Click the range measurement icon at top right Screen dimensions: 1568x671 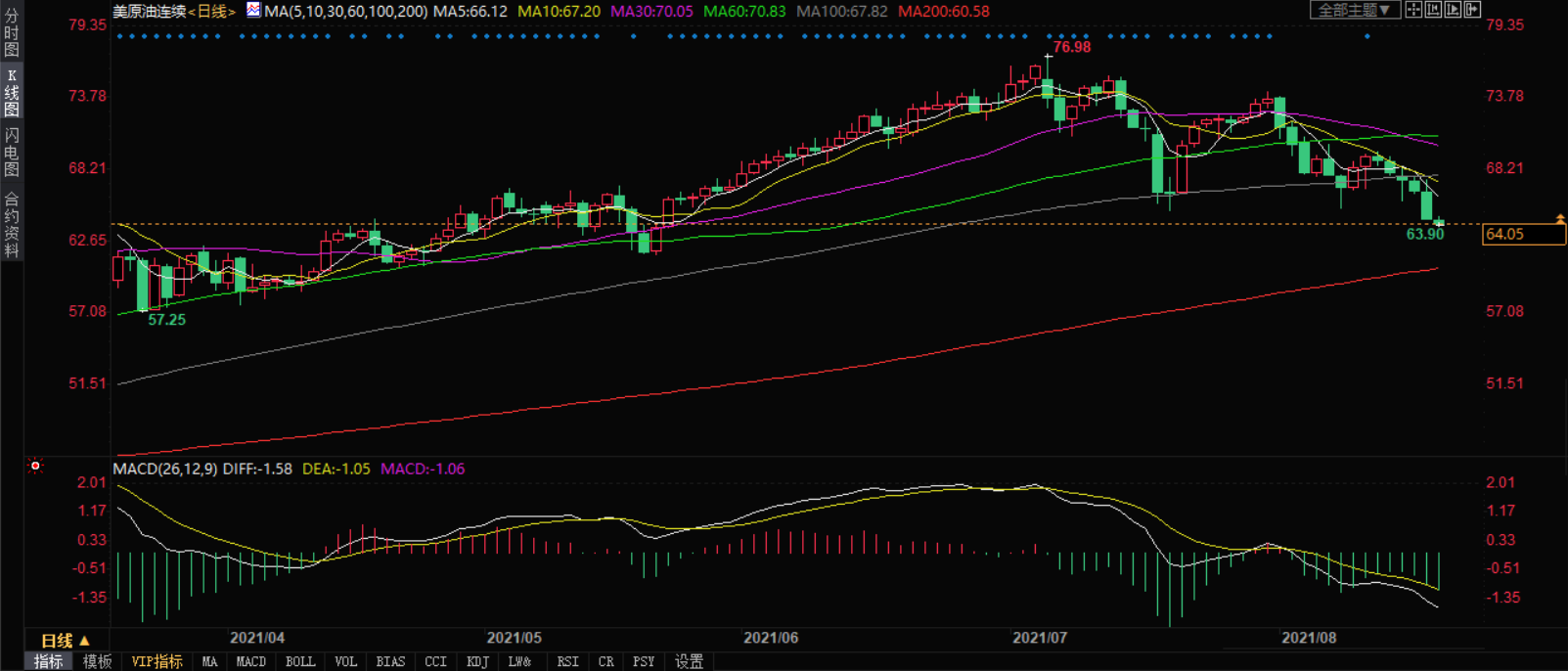1433,10
